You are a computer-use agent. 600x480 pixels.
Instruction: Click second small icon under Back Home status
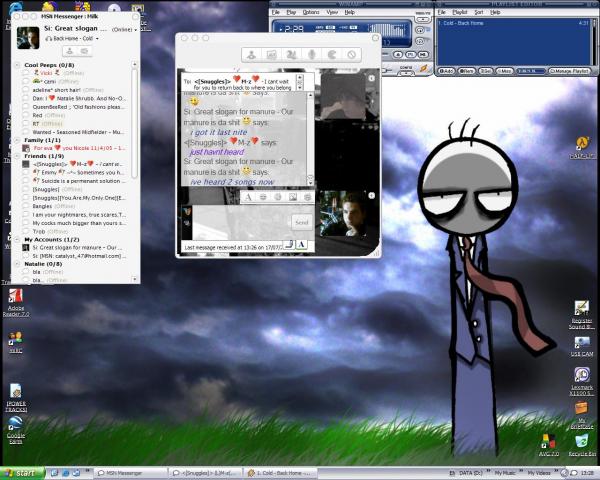click(x=84, y=51)
